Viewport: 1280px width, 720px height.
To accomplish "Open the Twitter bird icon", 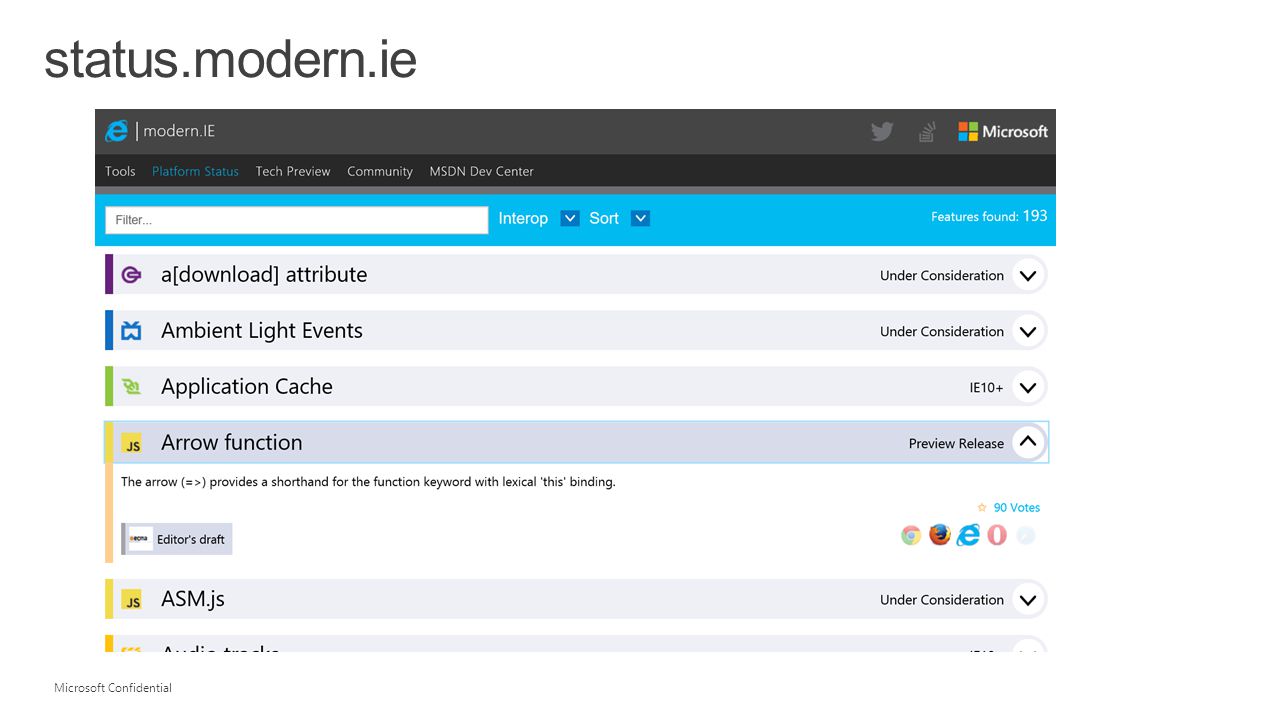I will (x=881, y=131).
